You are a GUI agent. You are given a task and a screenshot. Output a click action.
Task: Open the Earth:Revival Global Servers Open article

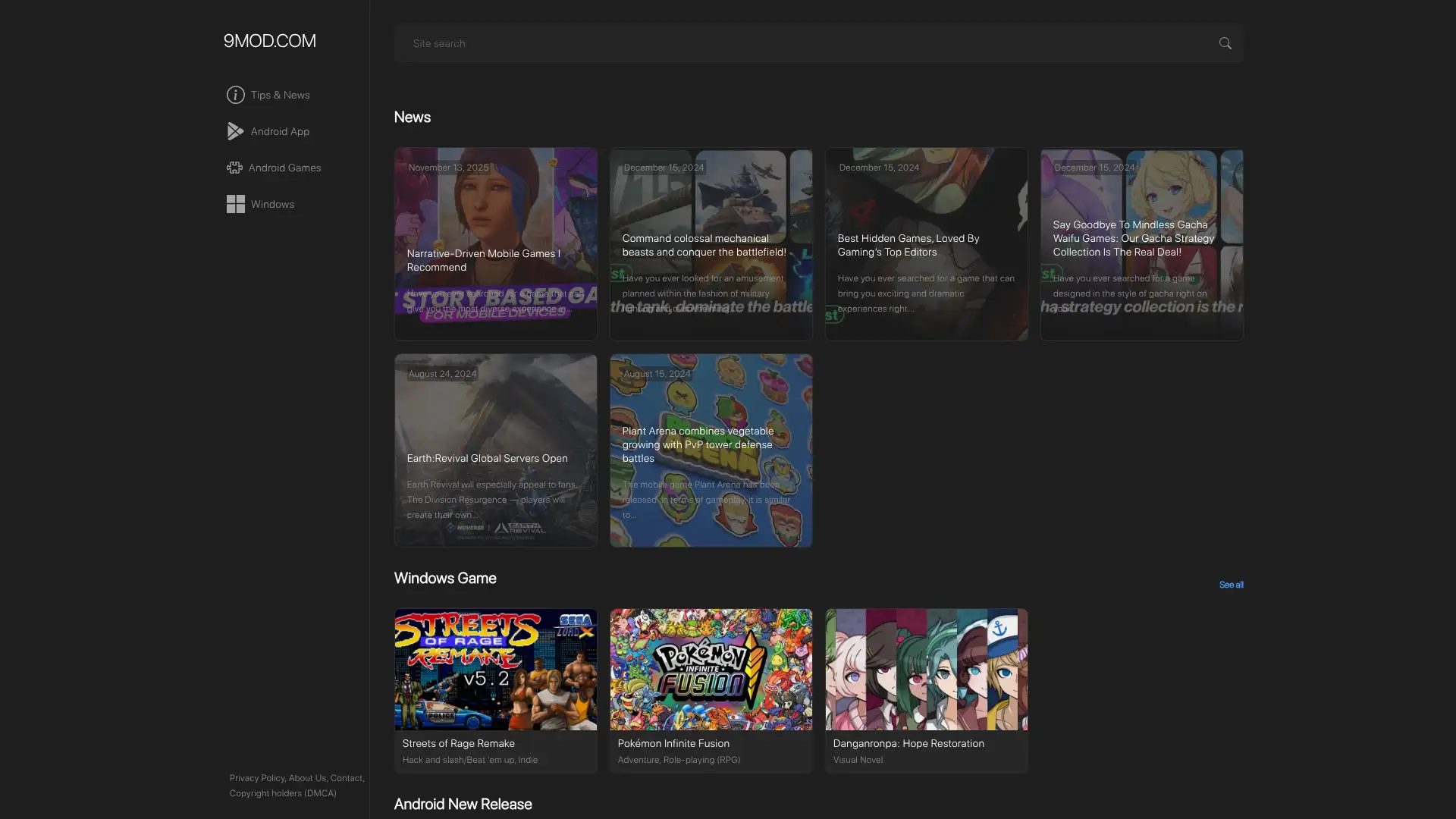pos(495,450)
